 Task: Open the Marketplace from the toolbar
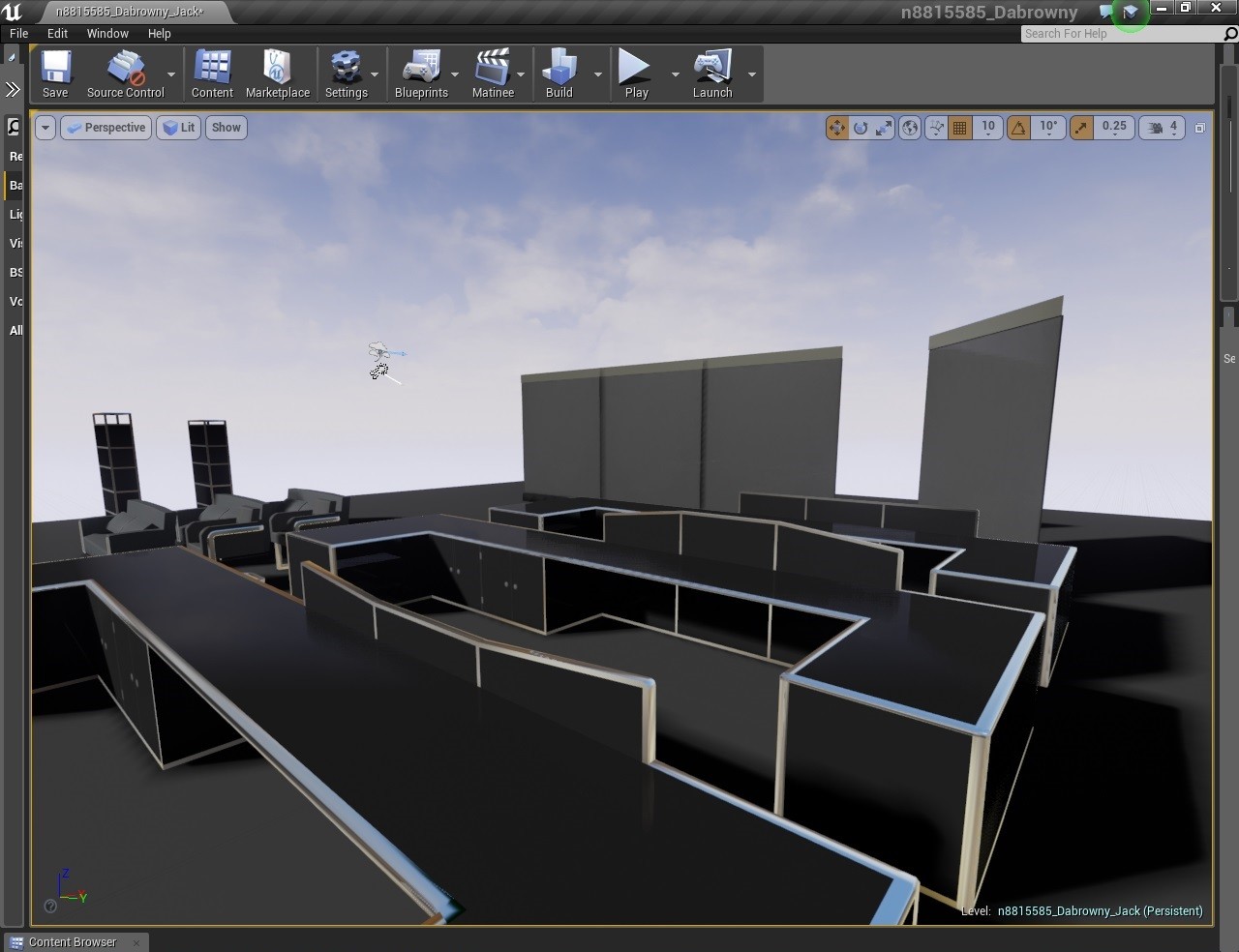click(x=278, y=73)
